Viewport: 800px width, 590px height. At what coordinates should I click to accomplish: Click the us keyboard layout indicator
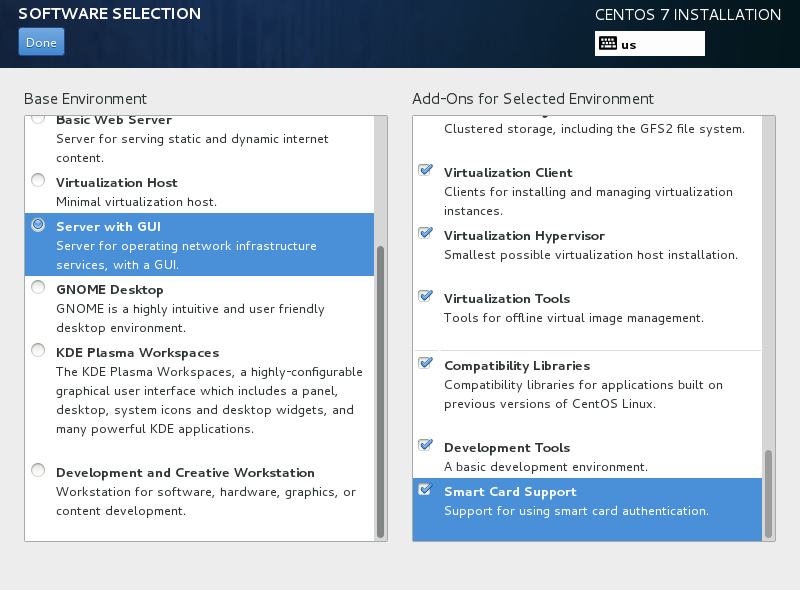(x=629, y=44)
